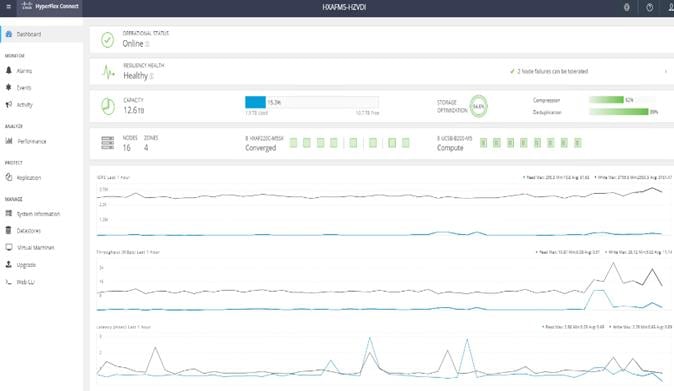Click the free capacity label under bar

368,113
